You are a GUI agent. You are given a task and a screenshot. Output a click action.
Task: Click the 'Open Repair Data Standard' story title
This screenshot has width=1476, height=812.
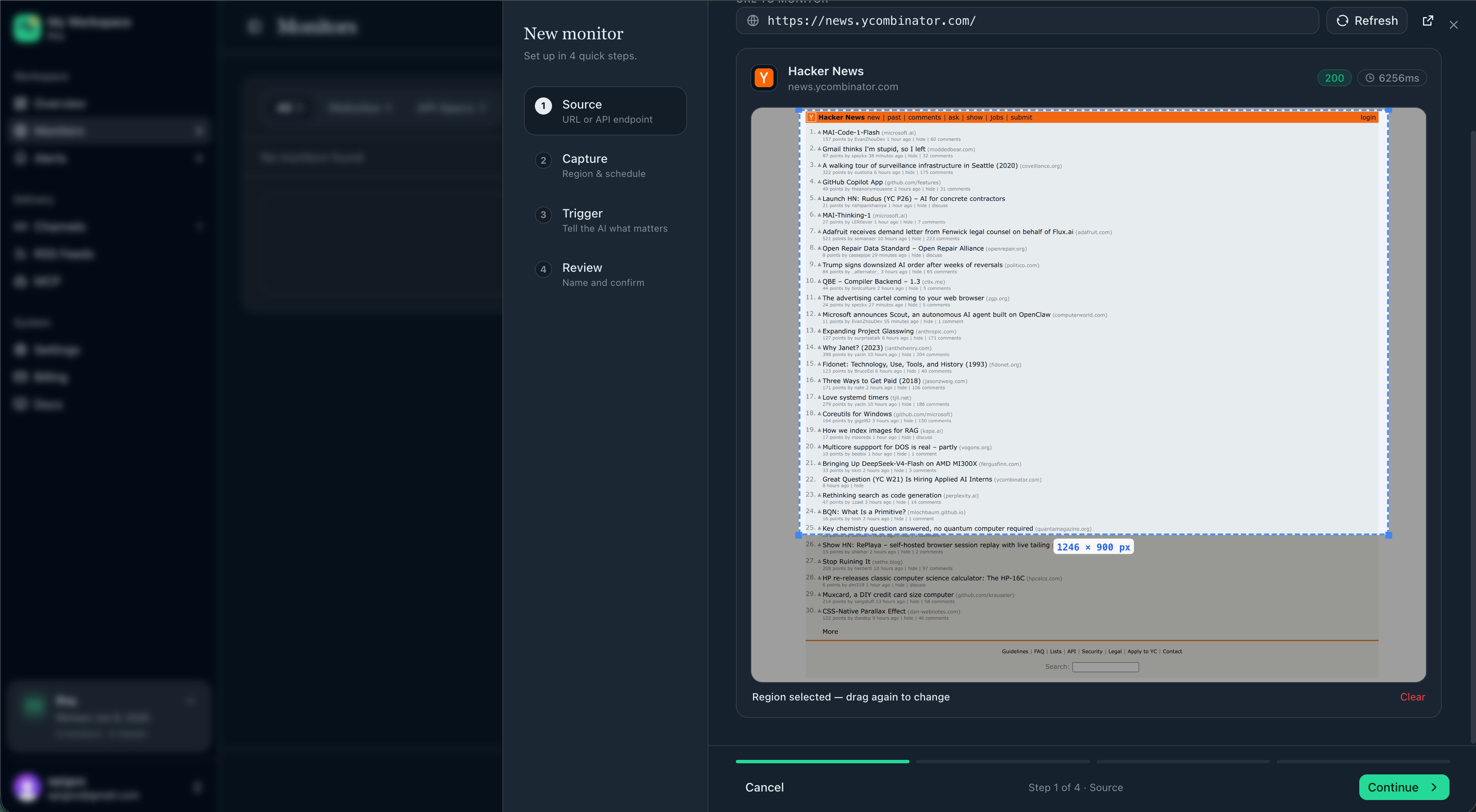(903, 249)
